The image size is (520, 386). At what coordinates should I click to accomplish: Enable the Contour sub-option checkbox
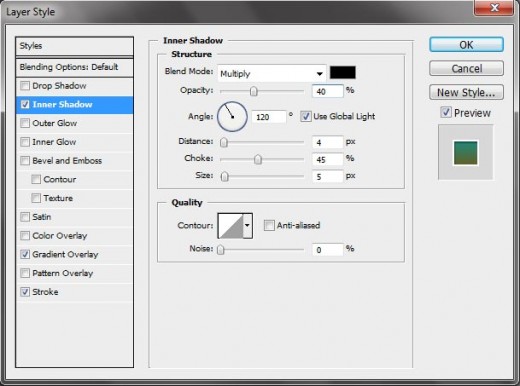click(x=36, y=179)
